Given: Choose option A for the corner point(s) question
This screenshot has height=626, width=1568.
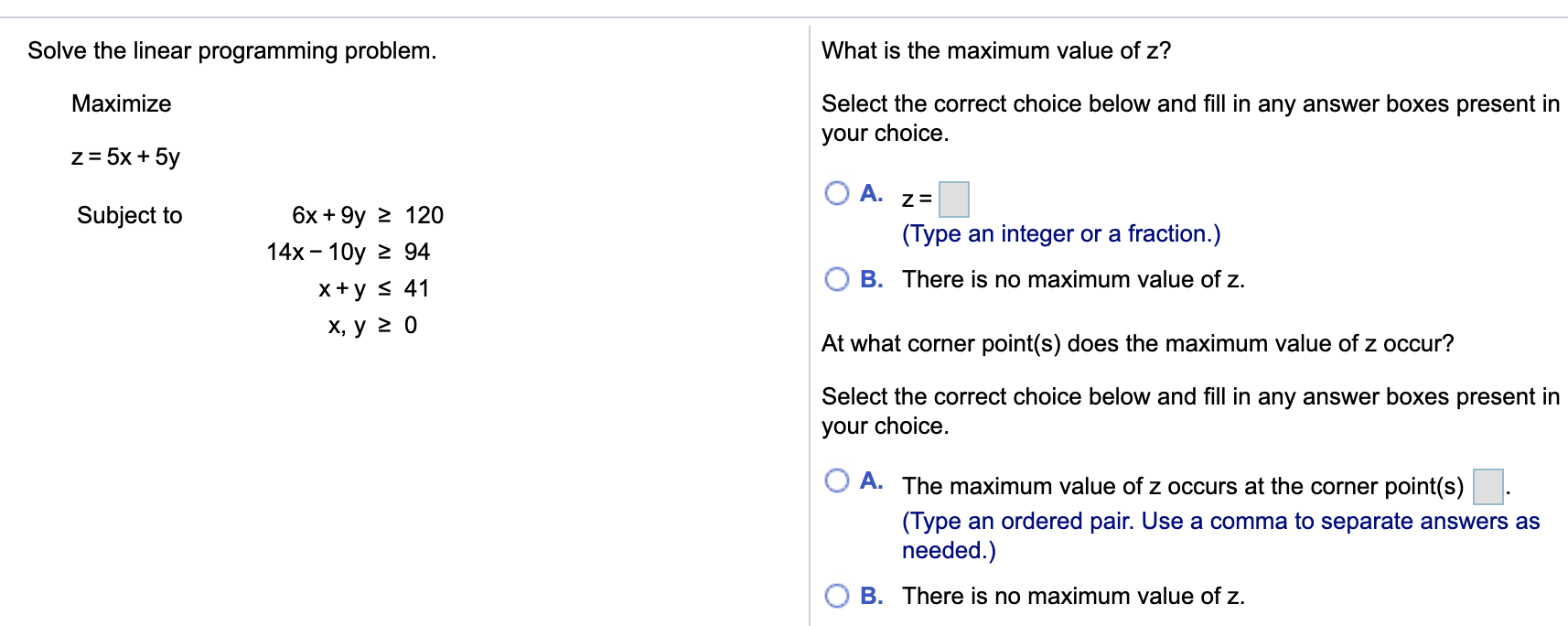Looking at the screenshot, I should coord(837,480).
